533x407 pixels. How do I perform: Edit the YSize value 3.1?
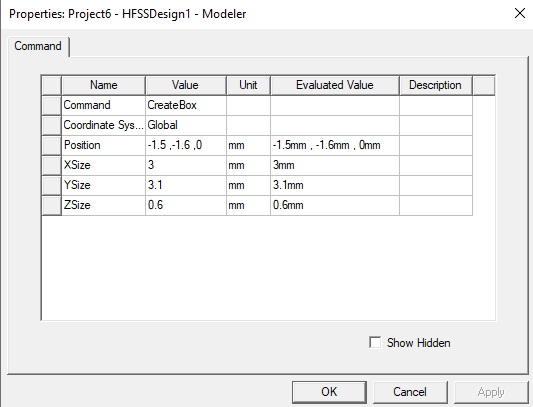coord(186,185)
